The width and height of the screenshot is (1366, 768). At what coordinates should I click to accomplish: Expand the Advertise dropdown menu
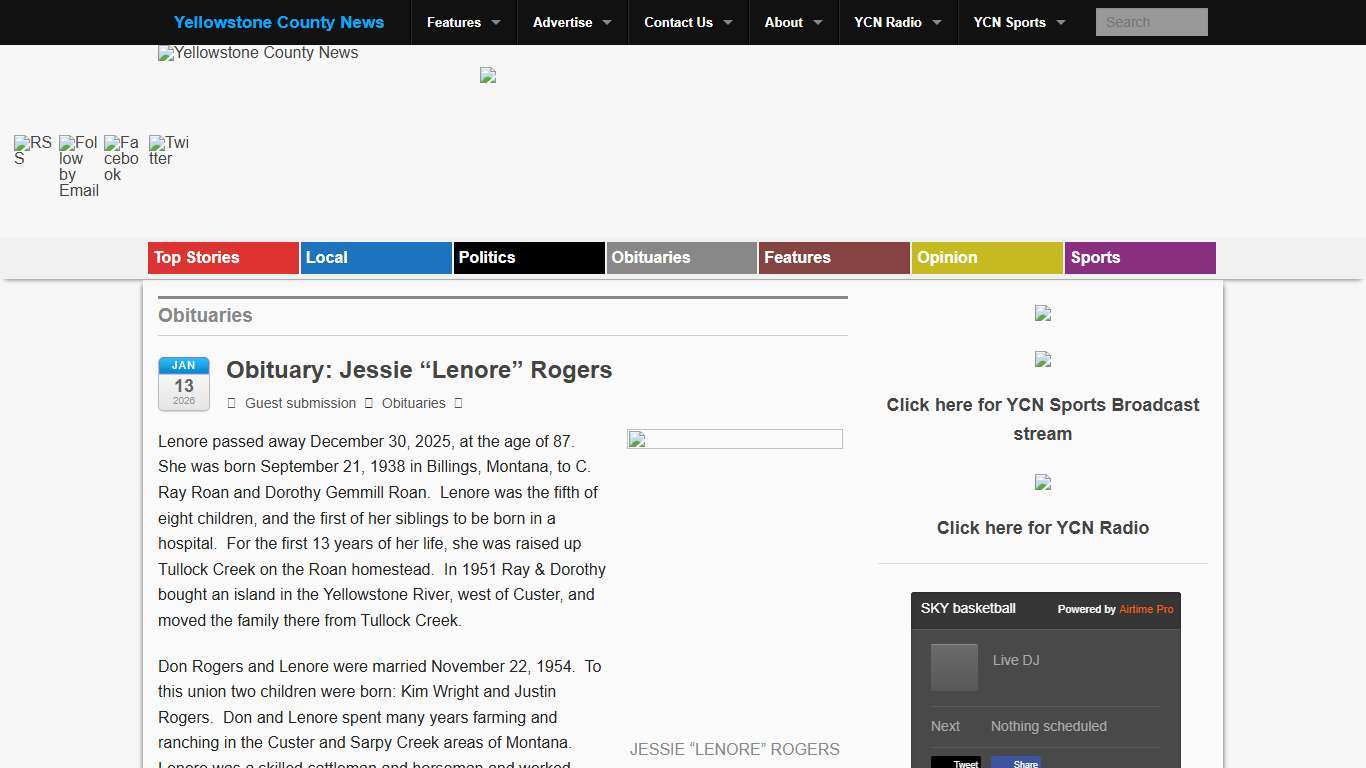[x=572, y=22]
